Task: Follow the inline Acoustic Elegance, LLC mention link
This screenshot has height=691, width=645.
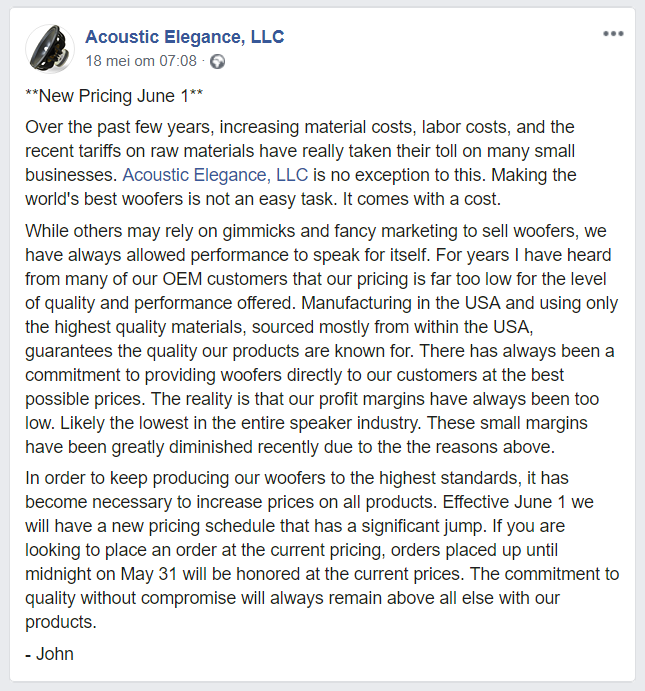Action: tap(215, 175)
